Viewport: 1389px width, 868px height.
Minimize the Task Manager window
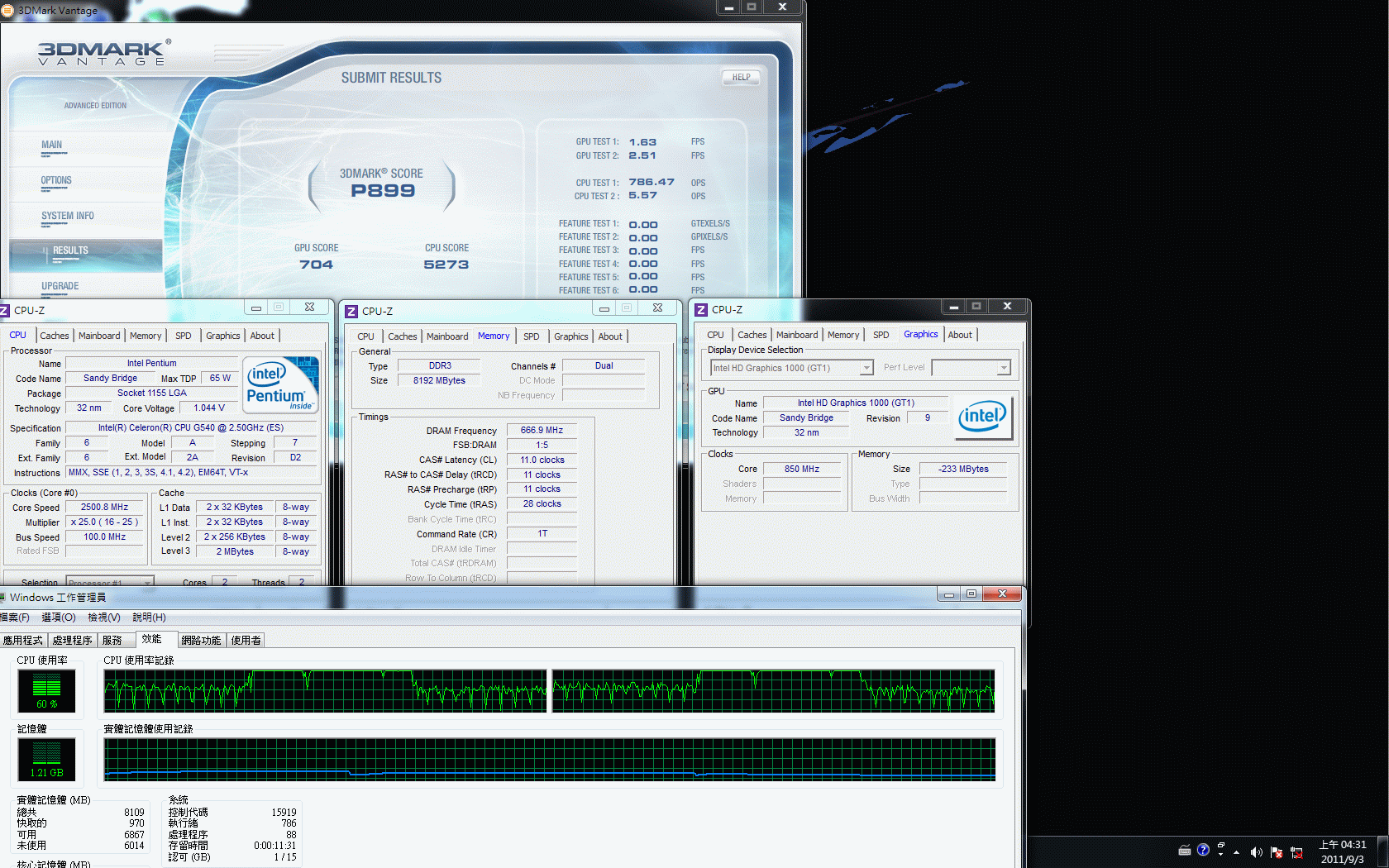[949, 594]
